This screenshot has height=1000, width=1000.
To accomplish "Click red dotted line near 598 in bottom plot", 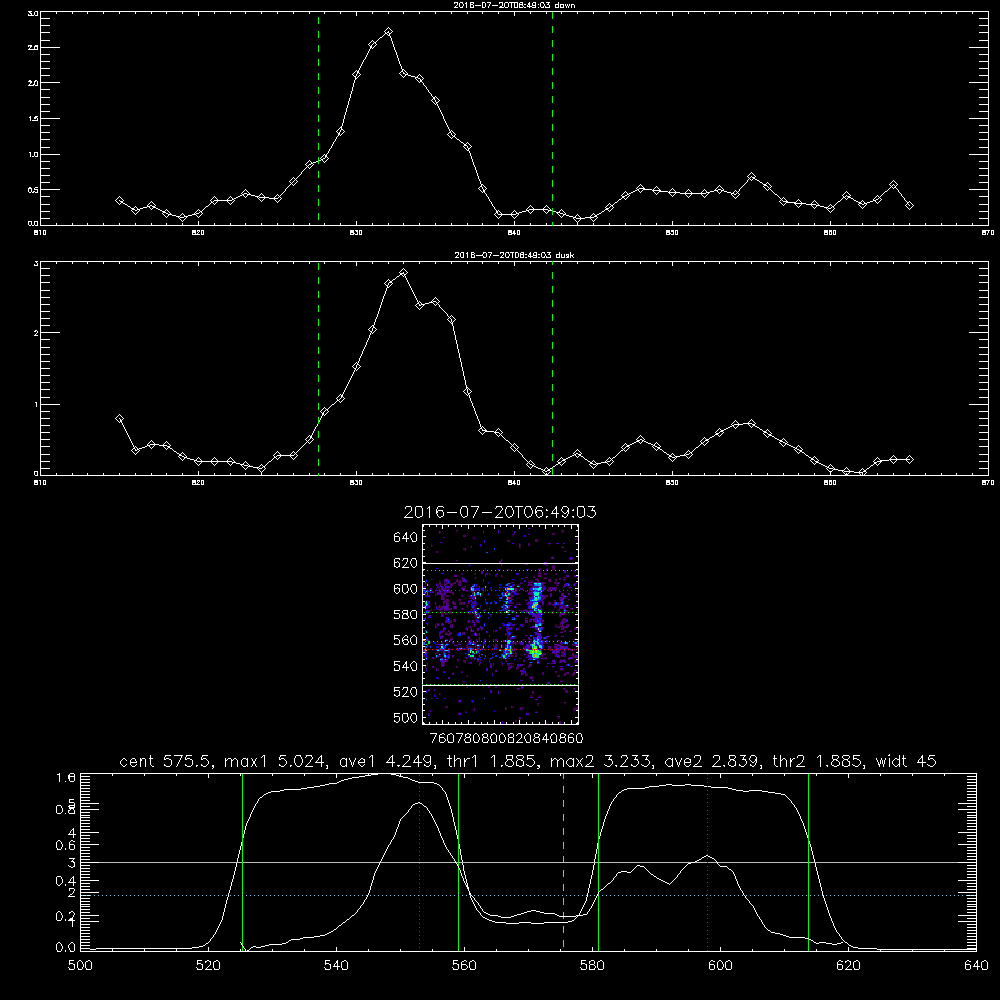I will [707, 861].
